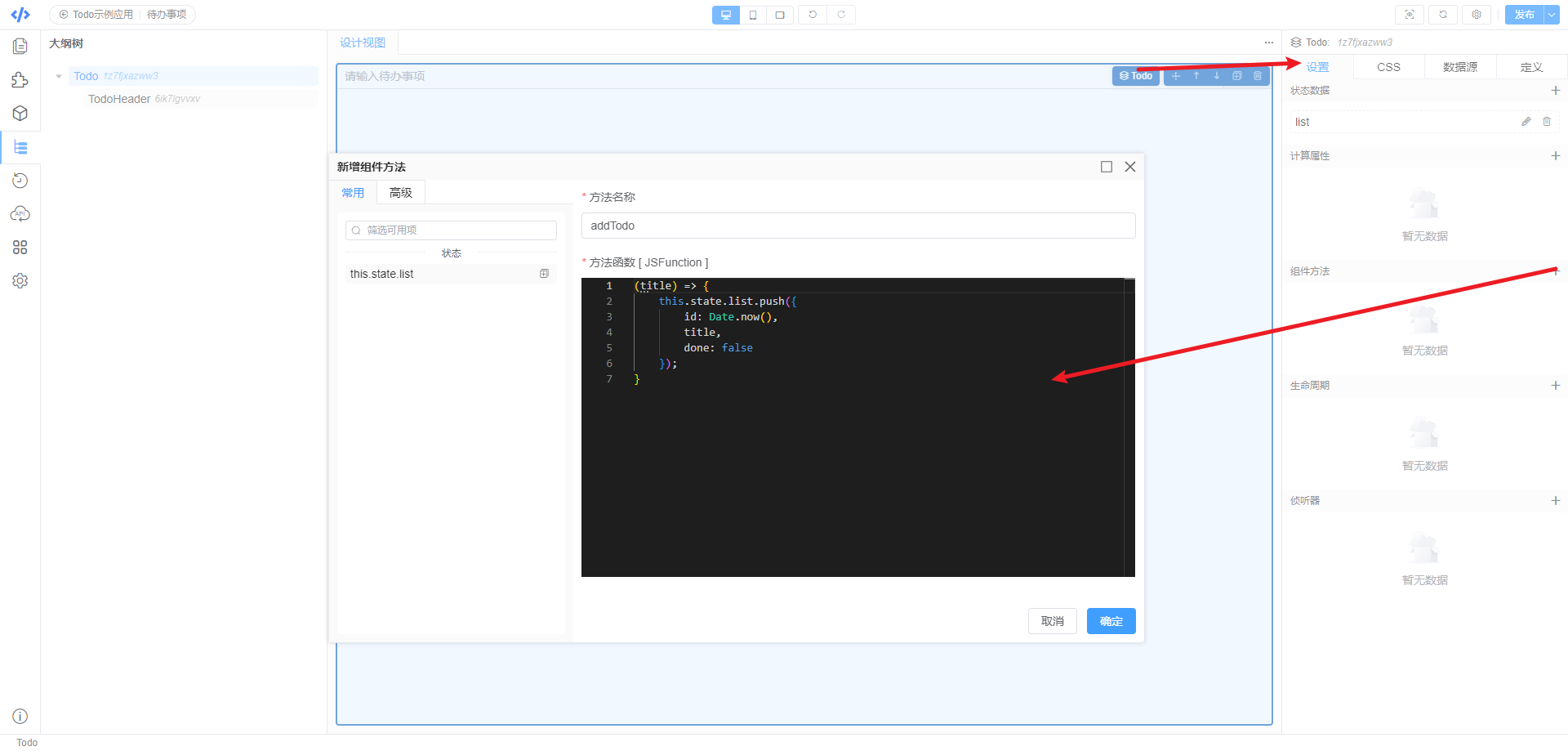Click the Todo breadcrumb in the status bar

coord(27,743)
